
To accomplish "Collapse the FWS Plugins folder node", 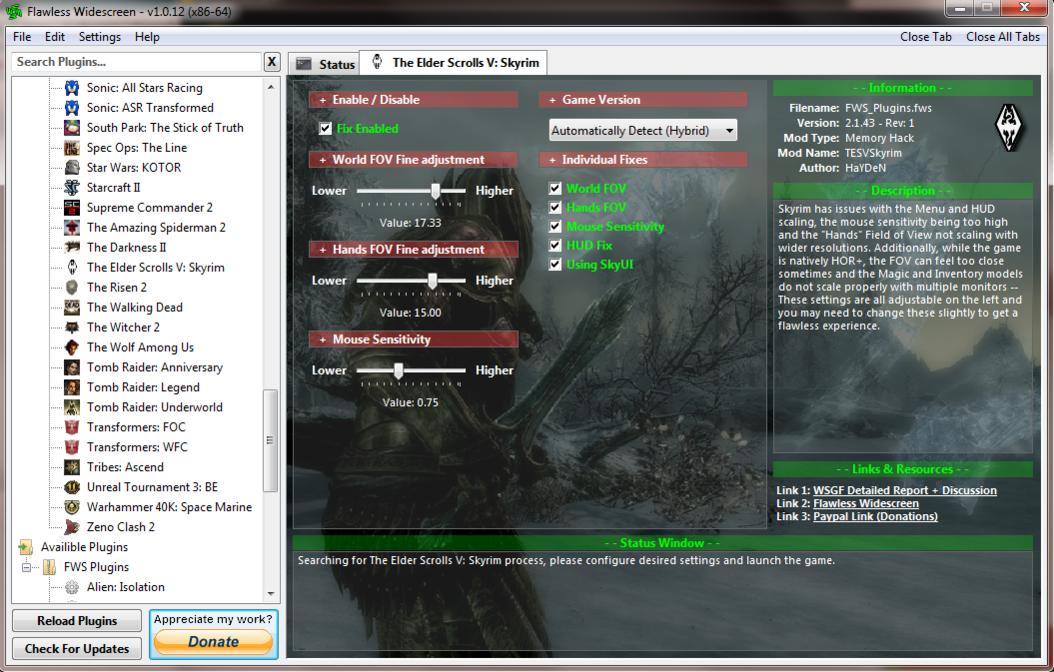I will [28, 568].
